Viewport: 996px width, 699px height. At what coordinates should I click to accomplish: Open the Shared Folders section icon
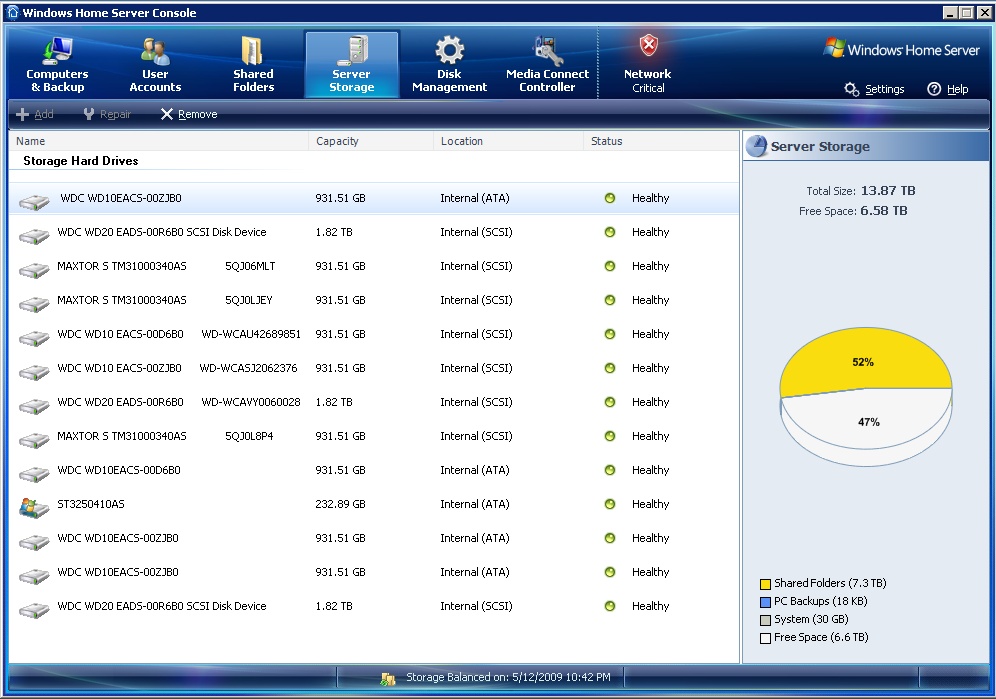point(253,52)
